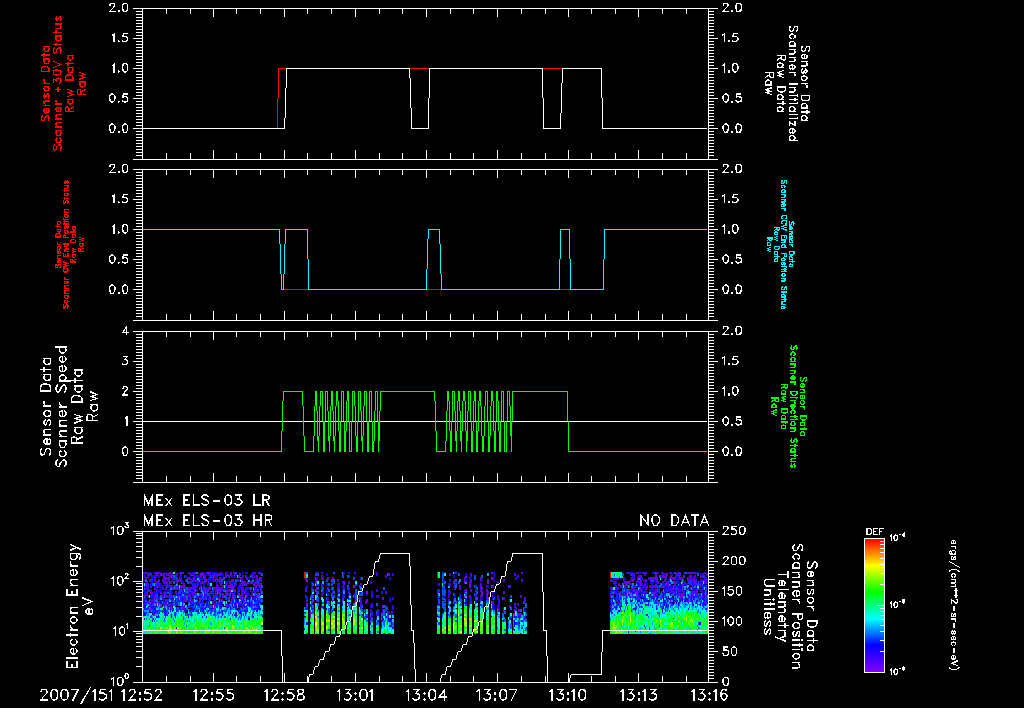Click the electron spectrogram block starting at 12:52

click(202, 603)
